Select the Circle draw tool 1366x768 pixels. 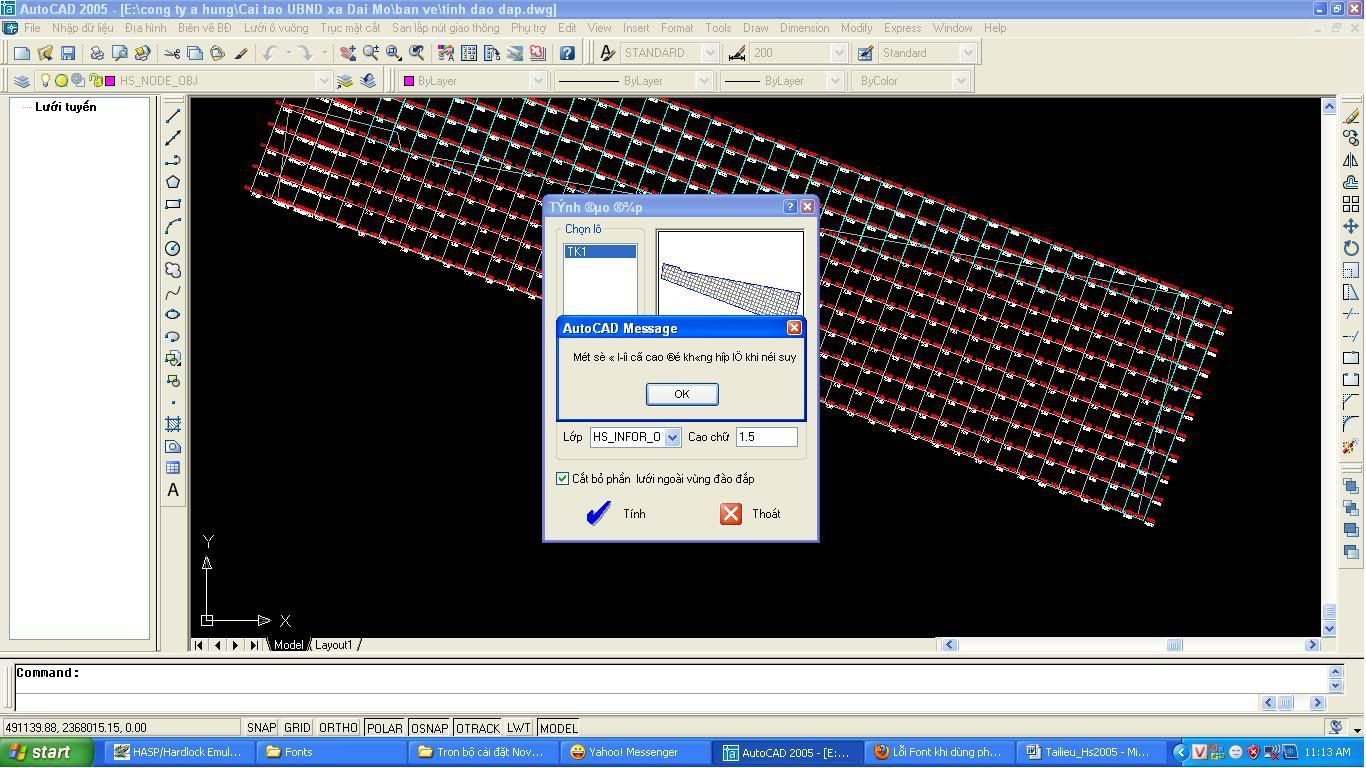click(173, 248)
